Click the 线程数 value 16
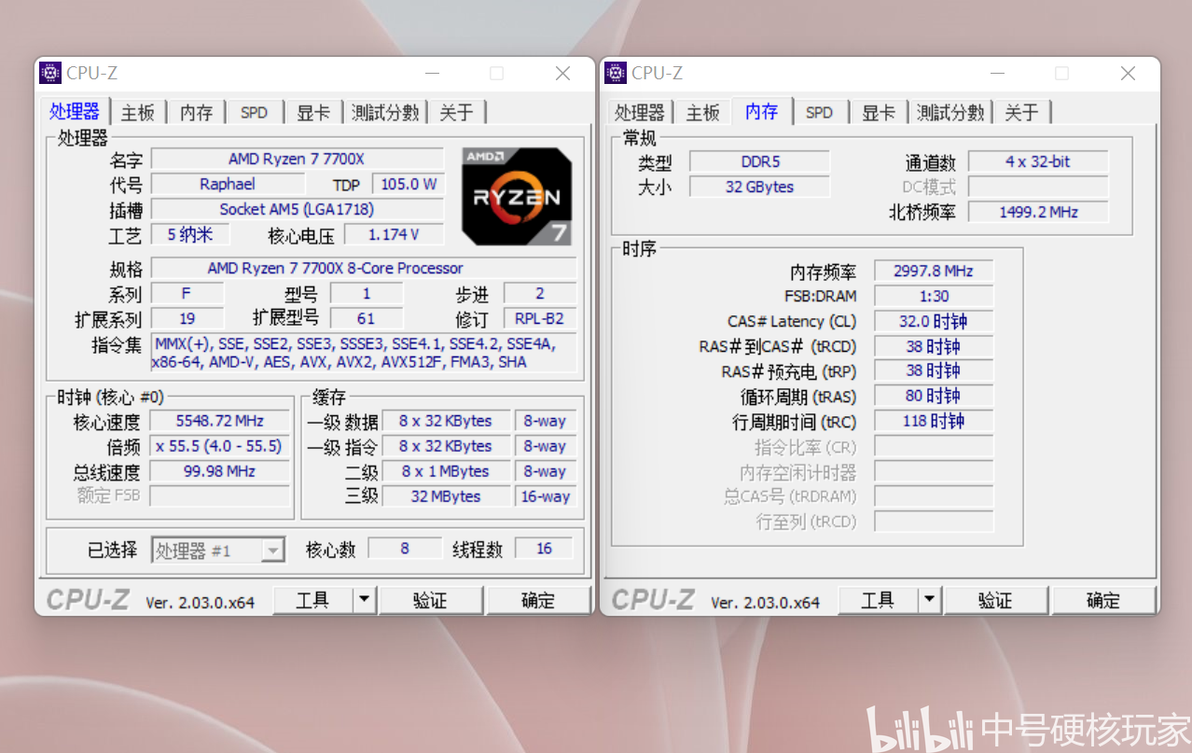Image resolution: width=1192 pixels, height=753 pixels. [x=544, y=548]
